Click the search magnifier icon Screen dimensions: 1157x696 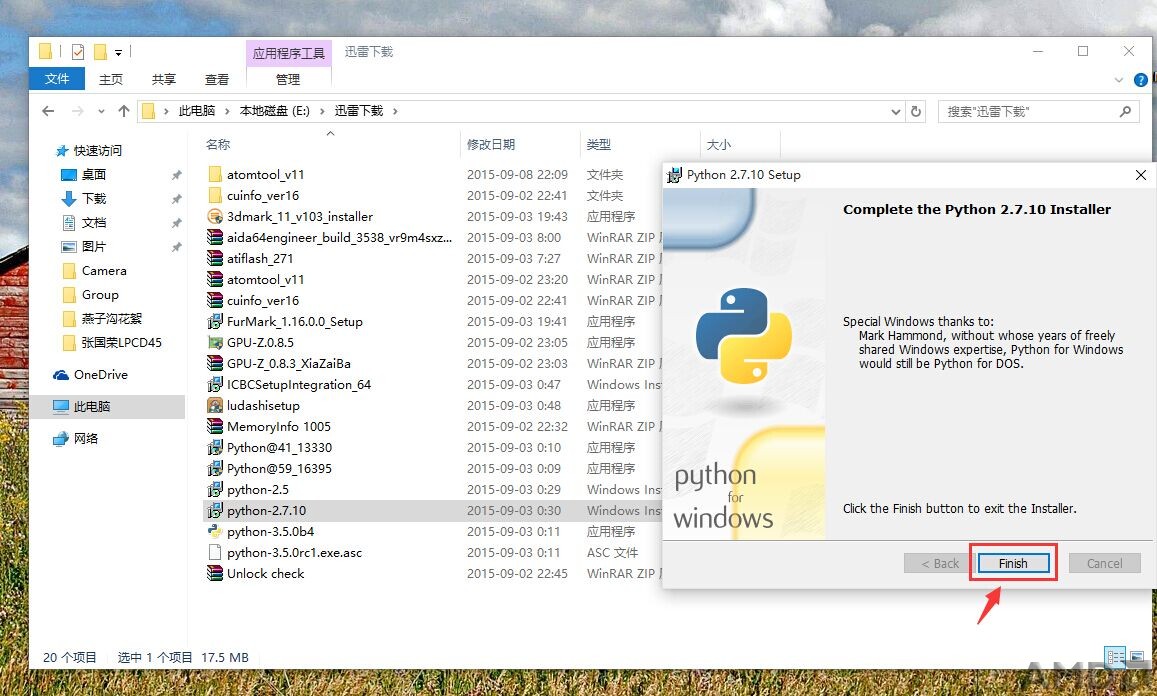(x=1125, y=111)
